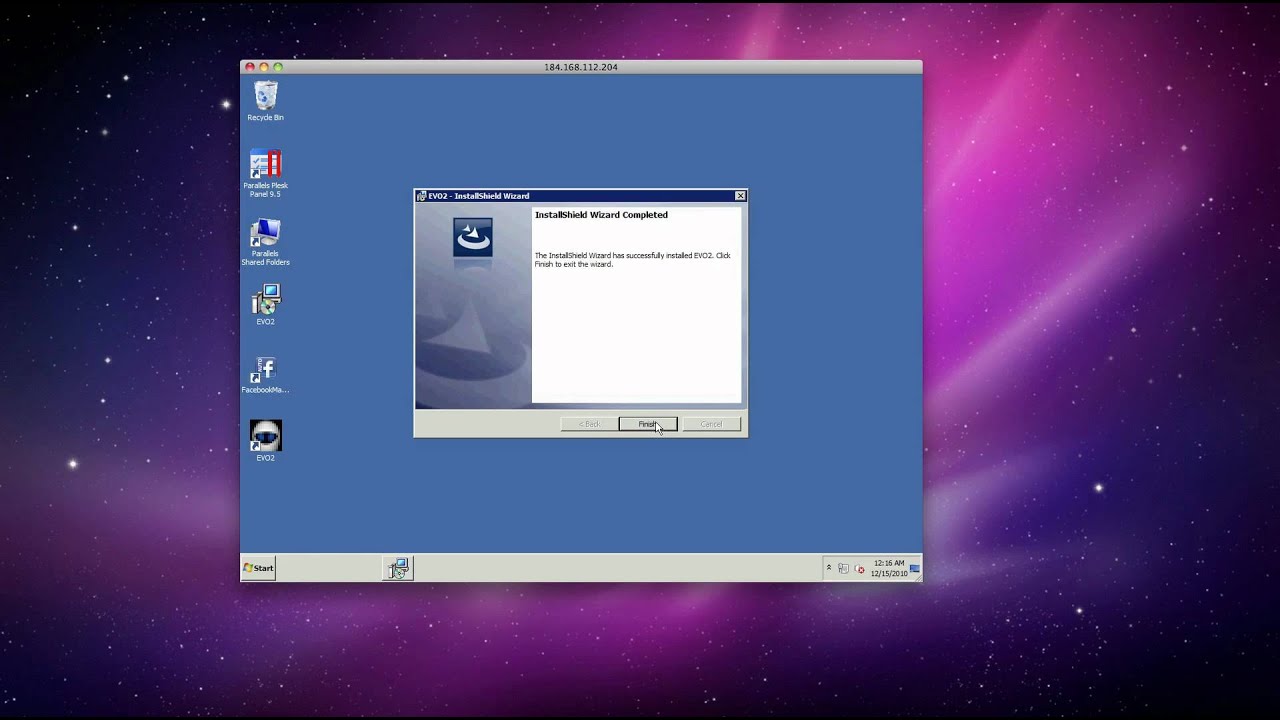1280x720 pixels.
Task: Select the EVO2 helmet application icon
Action: click(265, 440)
